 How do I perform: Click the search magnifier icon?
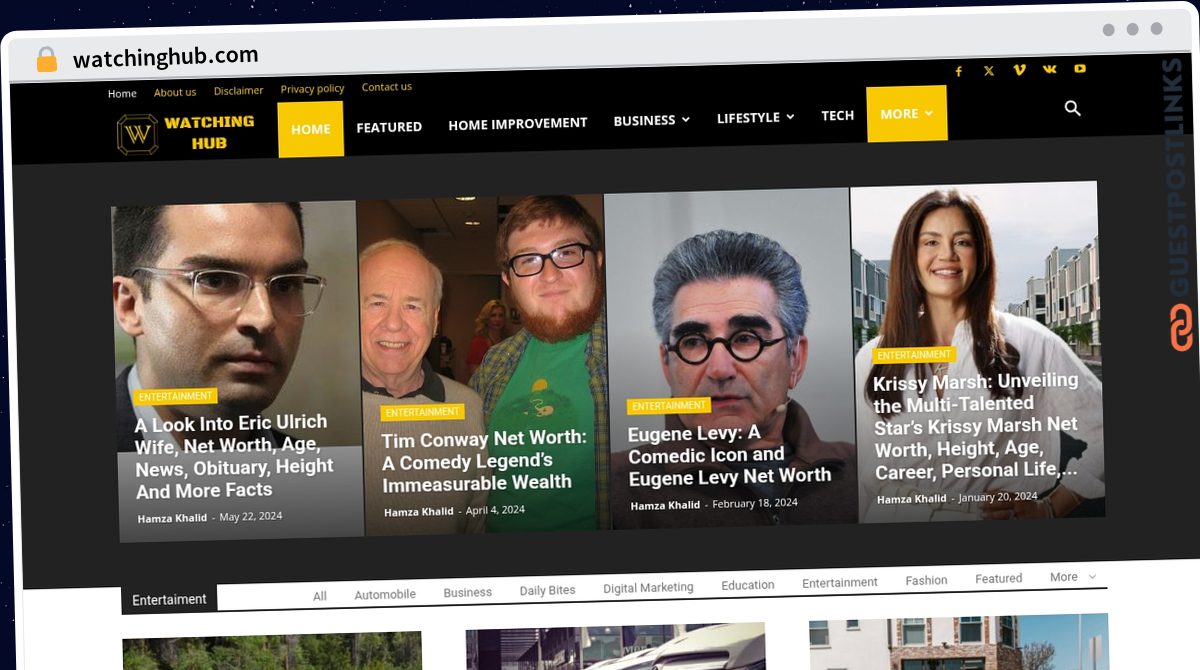tap(1073, 108)
